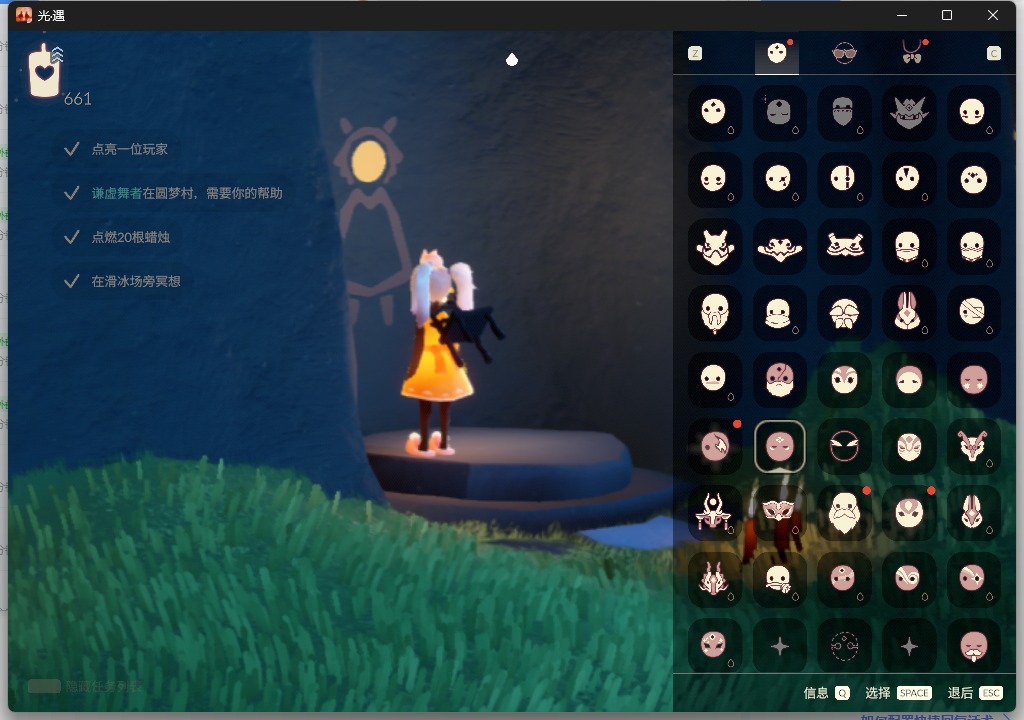The width and height of the screenshot is (1024, 720).
Task: Select white long-bearded elder mask
Action: tap(844, 513)
